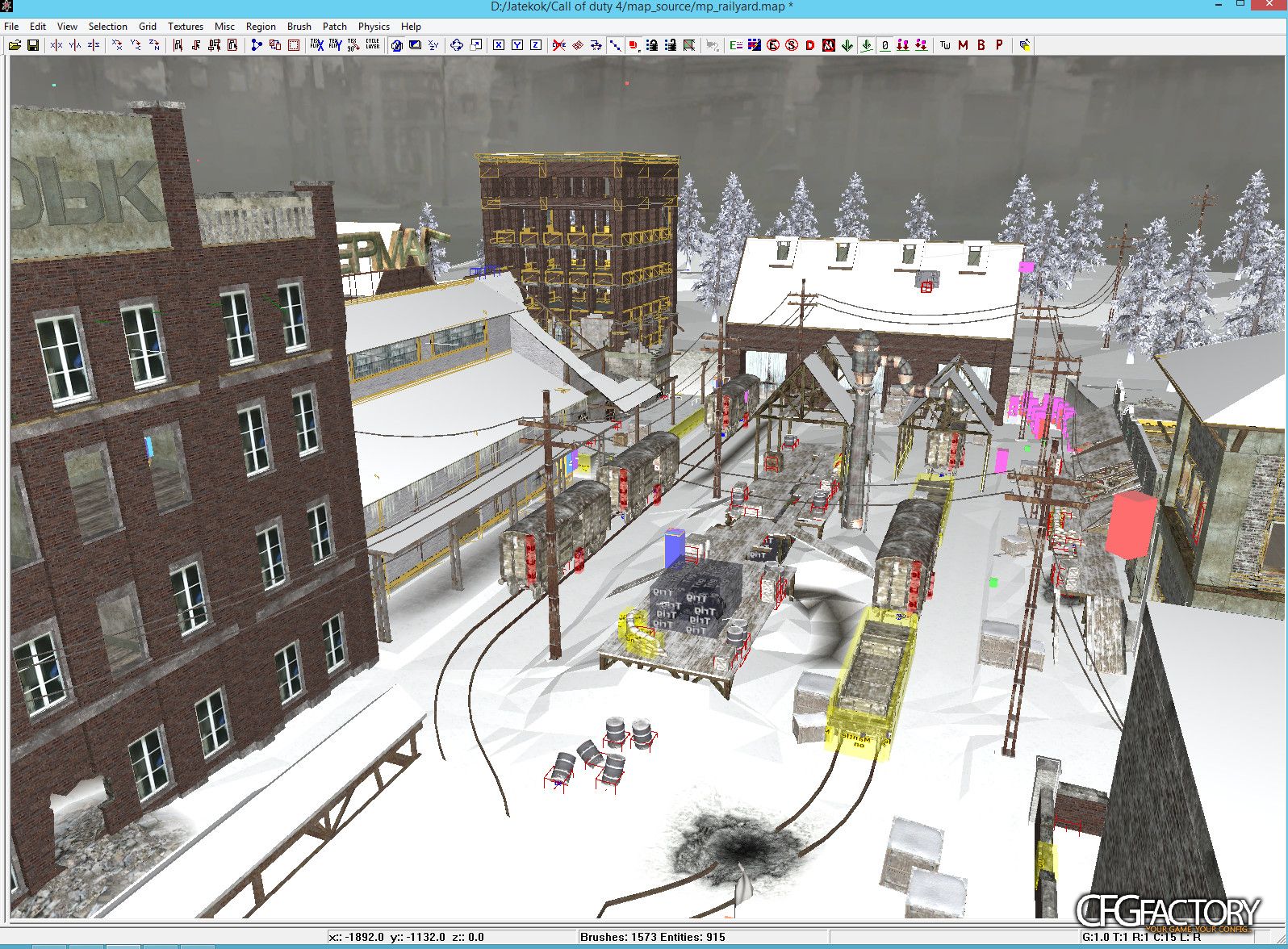
Task: Rotate selection around Y axis
Action: pos(136,45)
